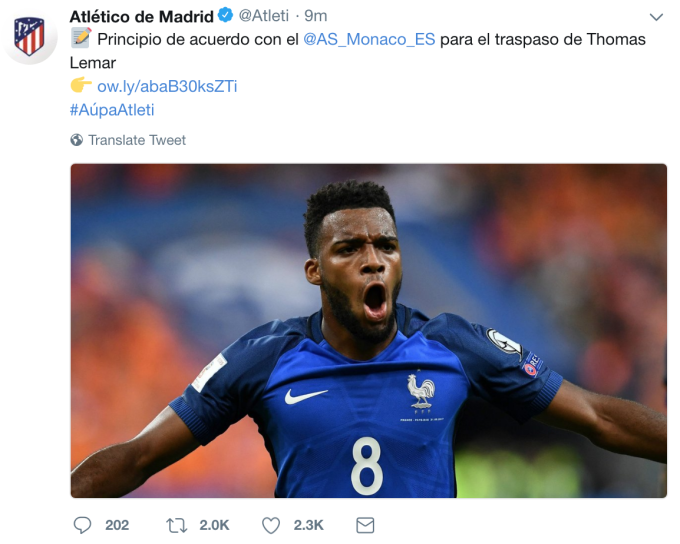Click the Atlético de Madrid crest avatar
The image size is (680, 544).
tap(29, 36)
